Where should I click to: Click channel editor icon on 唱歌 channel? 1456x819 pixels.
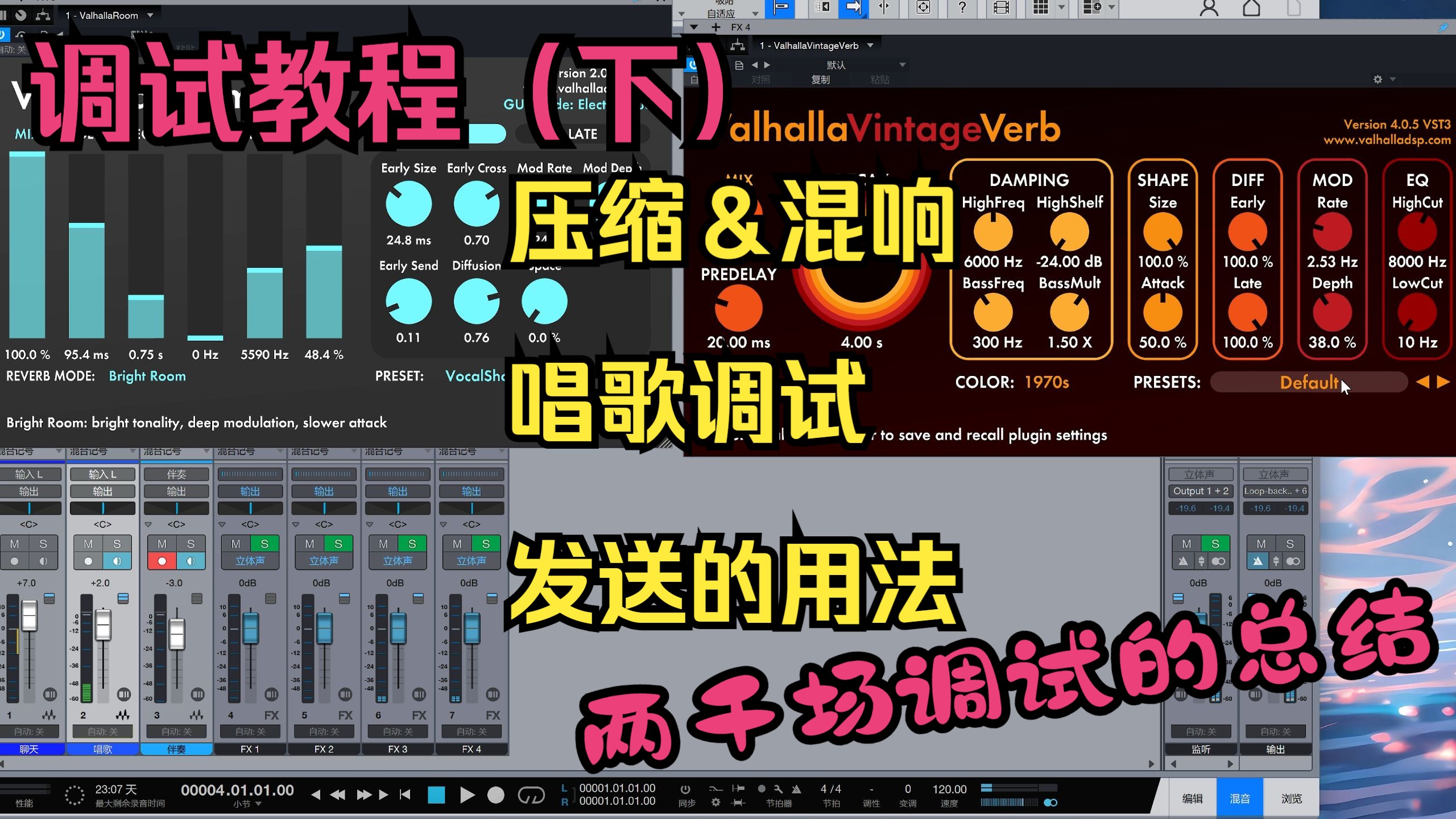[124, 694]
